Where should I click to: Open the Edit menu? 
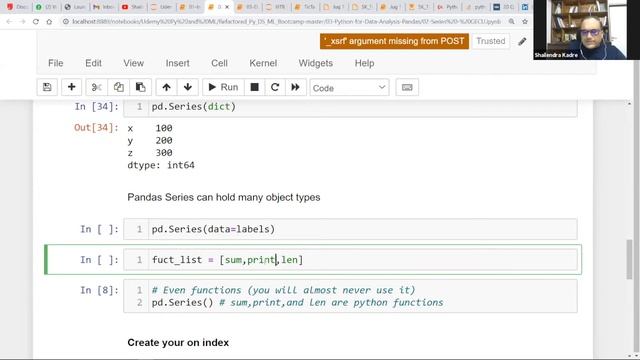point(93,63)
